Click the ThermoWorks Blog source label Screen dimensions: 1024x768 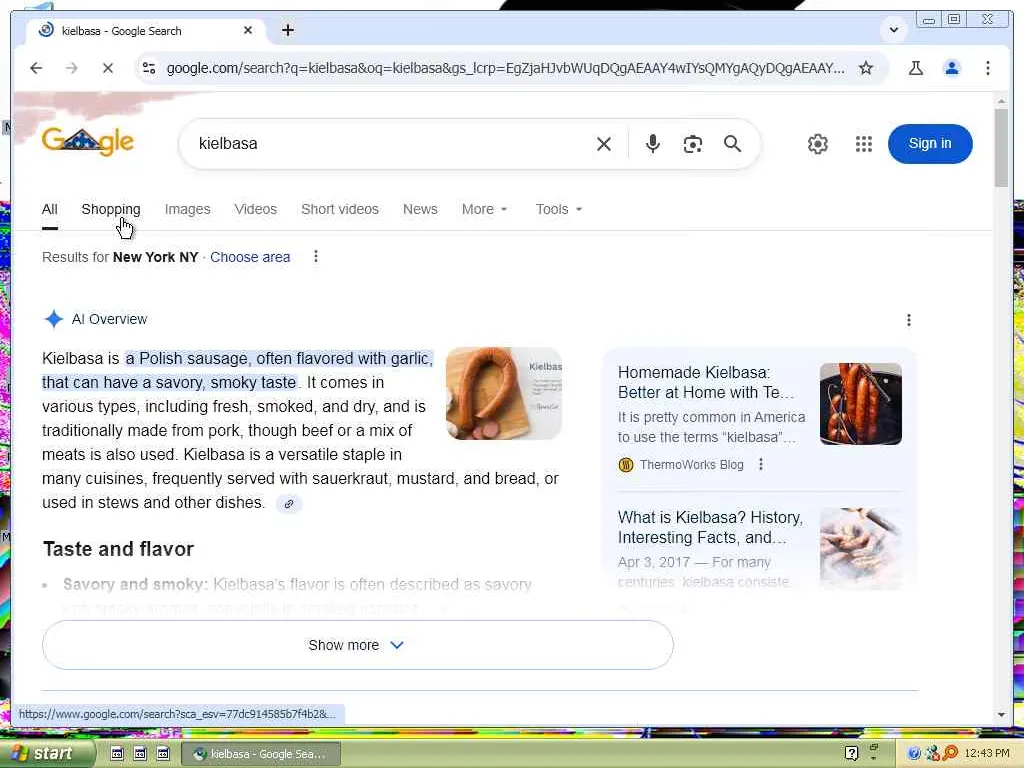click(x=691, y=465)
